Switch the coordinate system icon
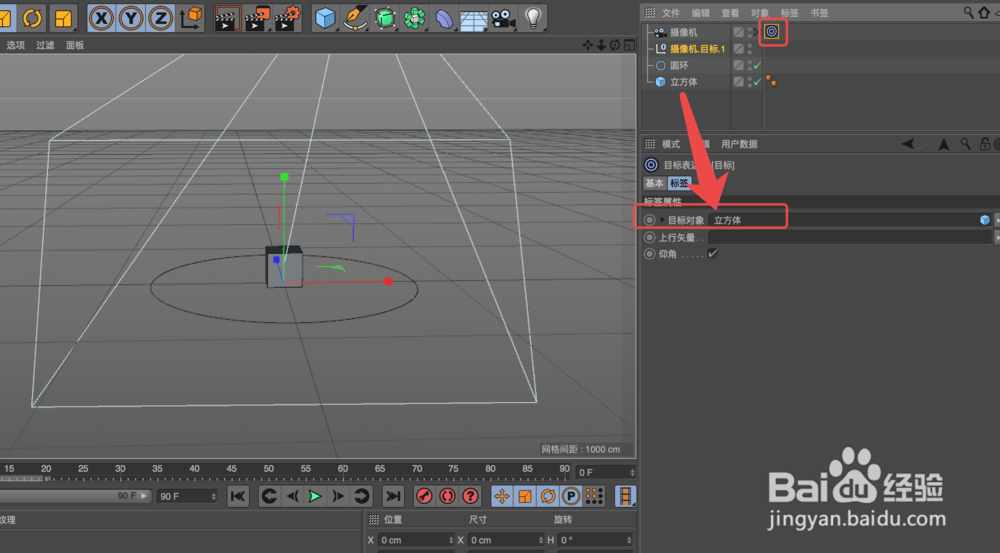Image resolution: width=1000 pixels, height=553 pixels. 191,18
